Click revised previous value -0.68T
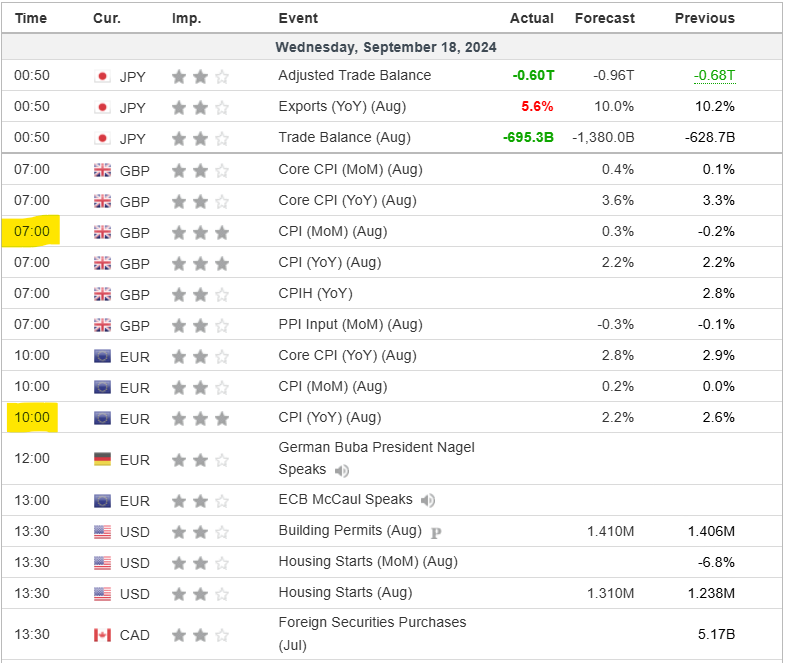 pos(714,76)
